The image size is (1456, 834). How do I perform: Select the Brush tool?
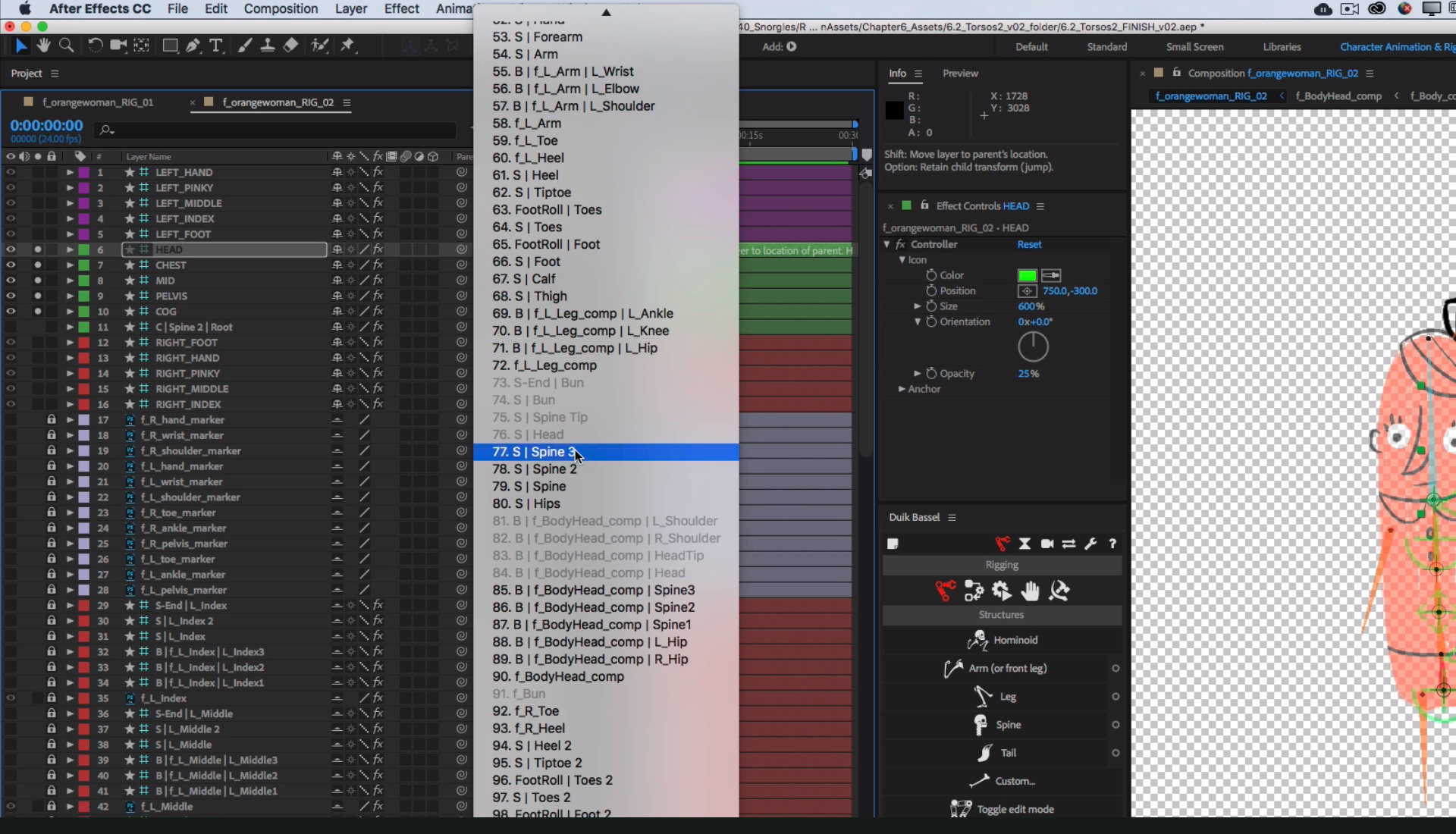coord(244,45)
